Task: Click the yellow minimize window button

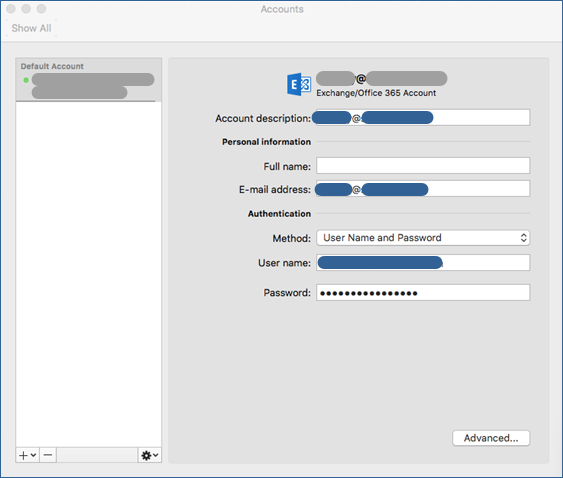Action: point(26,9)
